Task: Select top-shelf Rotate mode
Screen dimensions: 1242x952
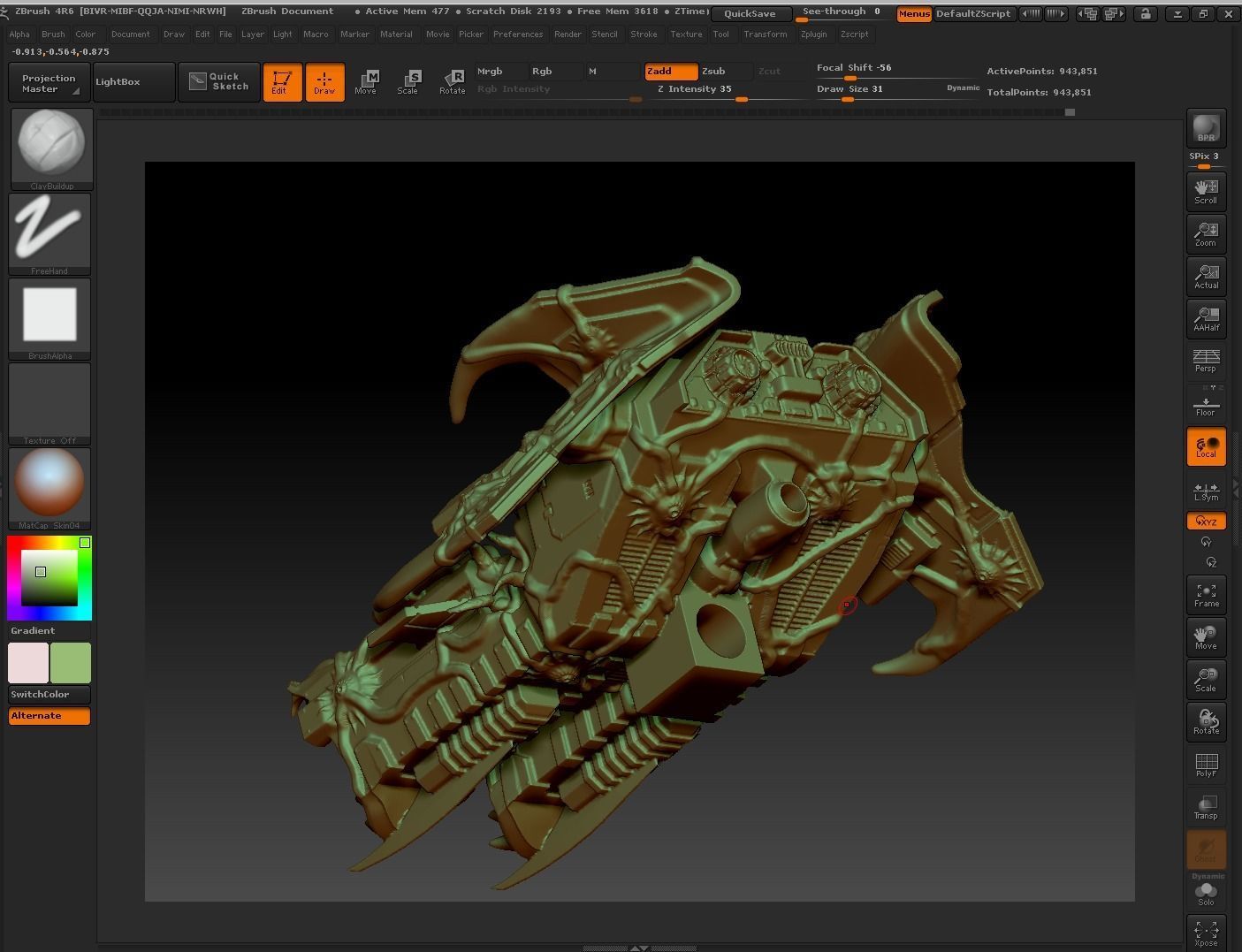Action: (x=452, y=82)
